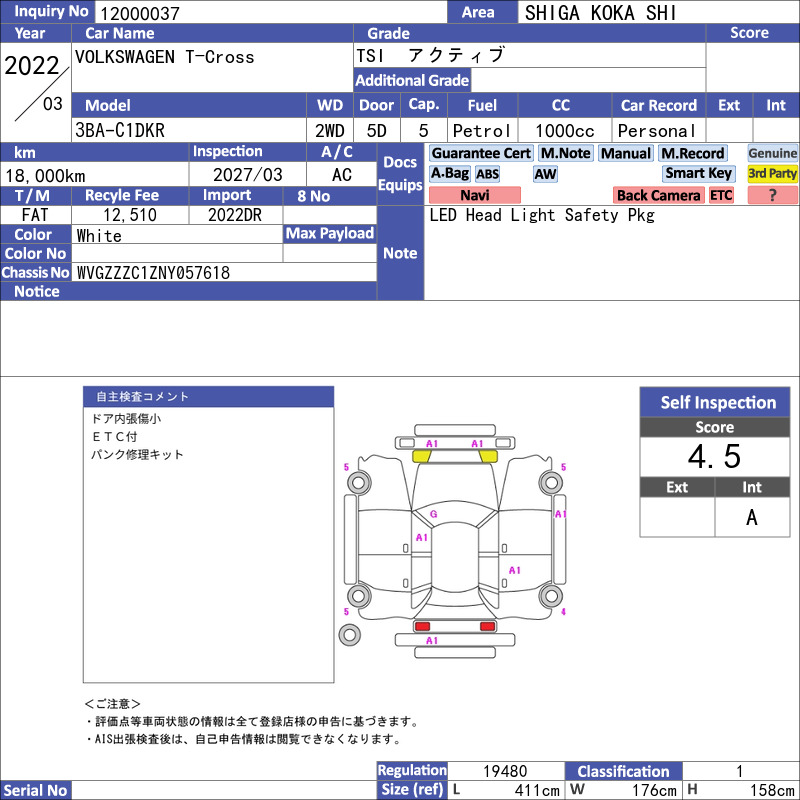This screenshot has width=800, height=800.
Task: Click the Personal car record value
Action: (657, 131)
